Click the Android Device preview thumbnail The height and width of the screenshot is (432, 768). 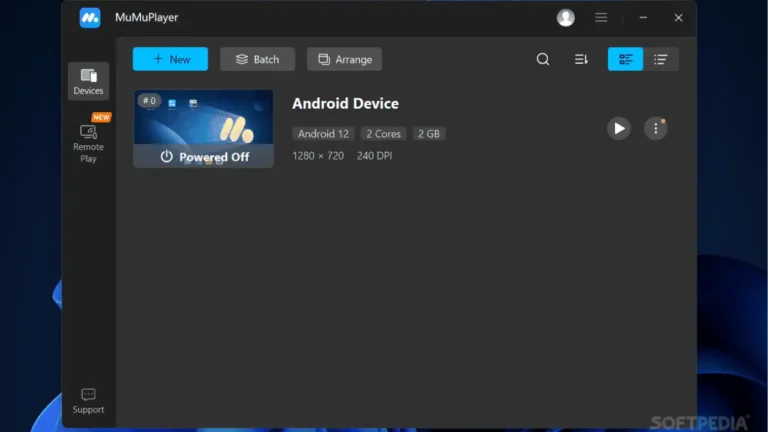click(x=203, y=128)
